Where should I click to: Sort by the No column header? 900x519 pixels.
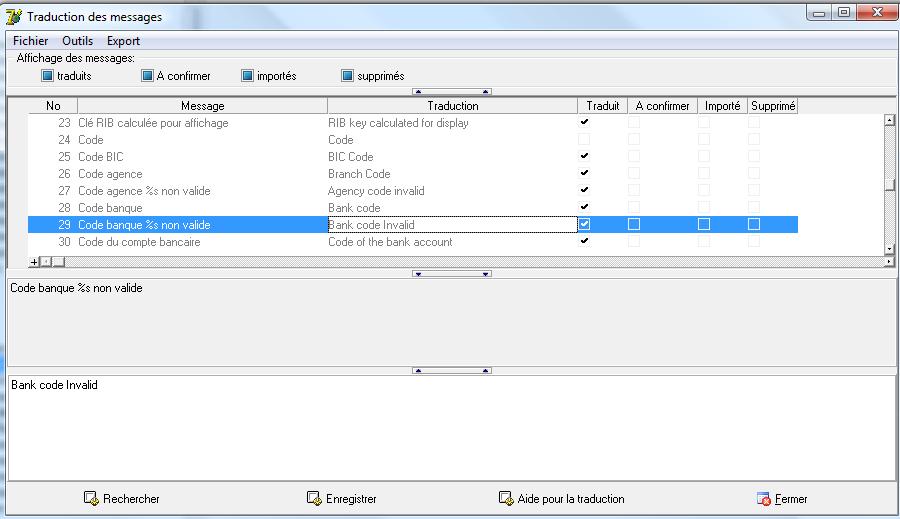(x=53, y=106)
